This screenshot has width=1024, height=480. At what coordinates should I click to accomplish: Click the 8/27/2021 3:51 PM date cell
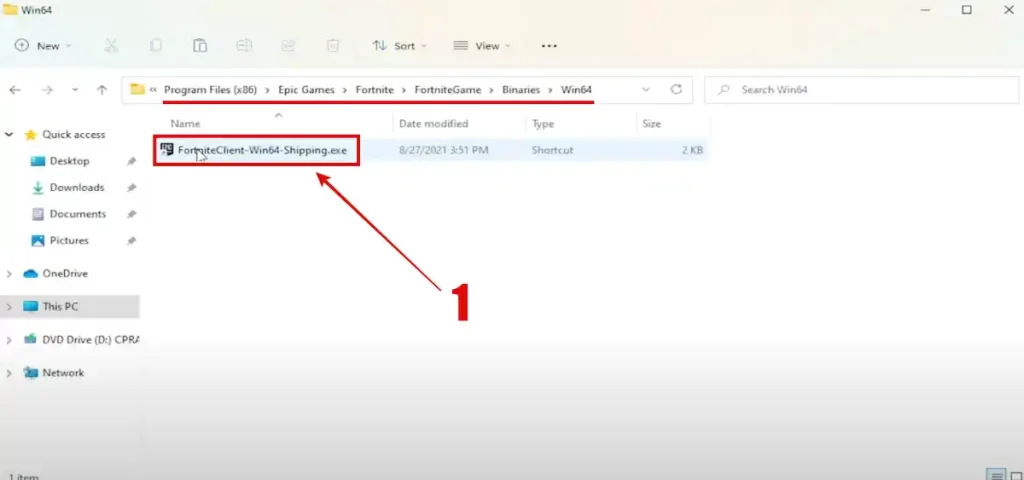tap(443, 150)
